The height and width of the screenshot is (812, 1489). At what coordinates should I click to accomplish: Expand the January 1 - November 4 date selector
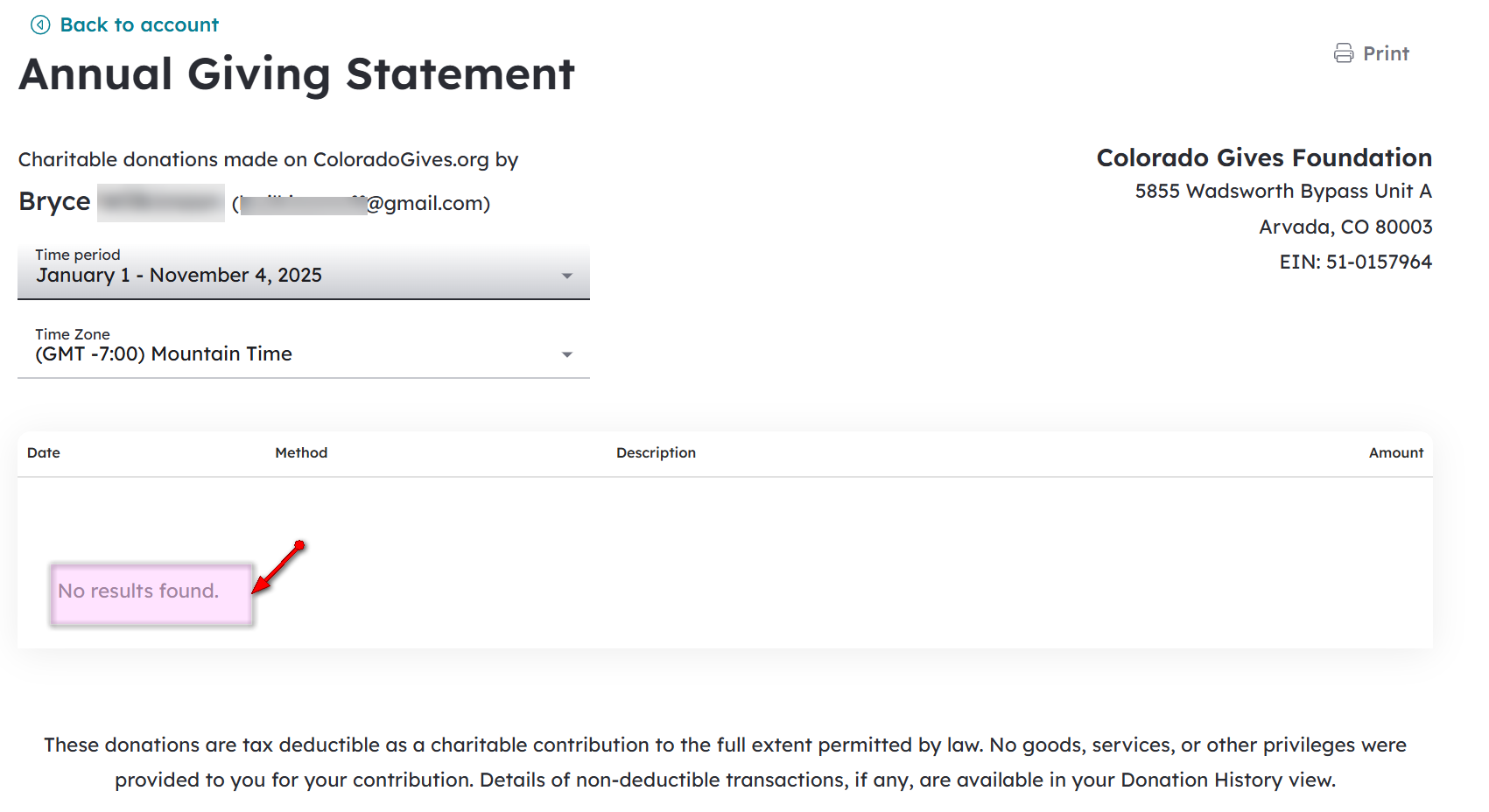click(x=179, y=275)
